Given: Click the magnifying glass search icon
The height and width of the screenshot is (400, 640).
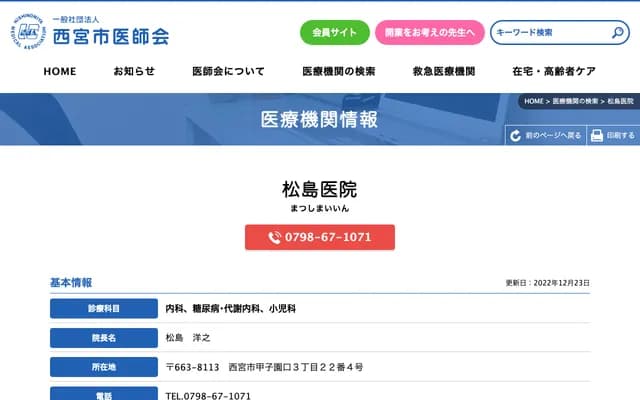Looking at the screenshot, I should 618,33.
